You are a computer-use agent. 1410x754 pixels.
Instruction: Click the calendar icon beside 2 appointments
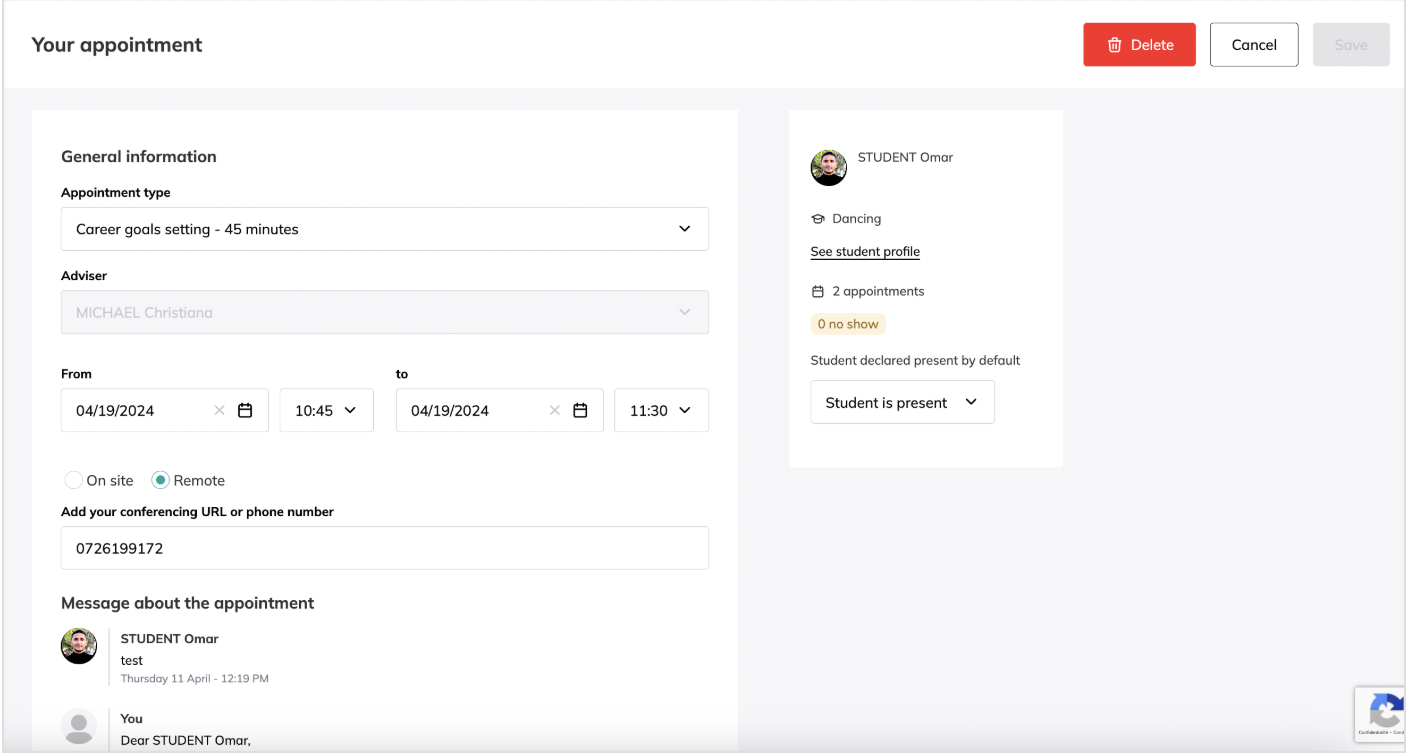[817, 292]
